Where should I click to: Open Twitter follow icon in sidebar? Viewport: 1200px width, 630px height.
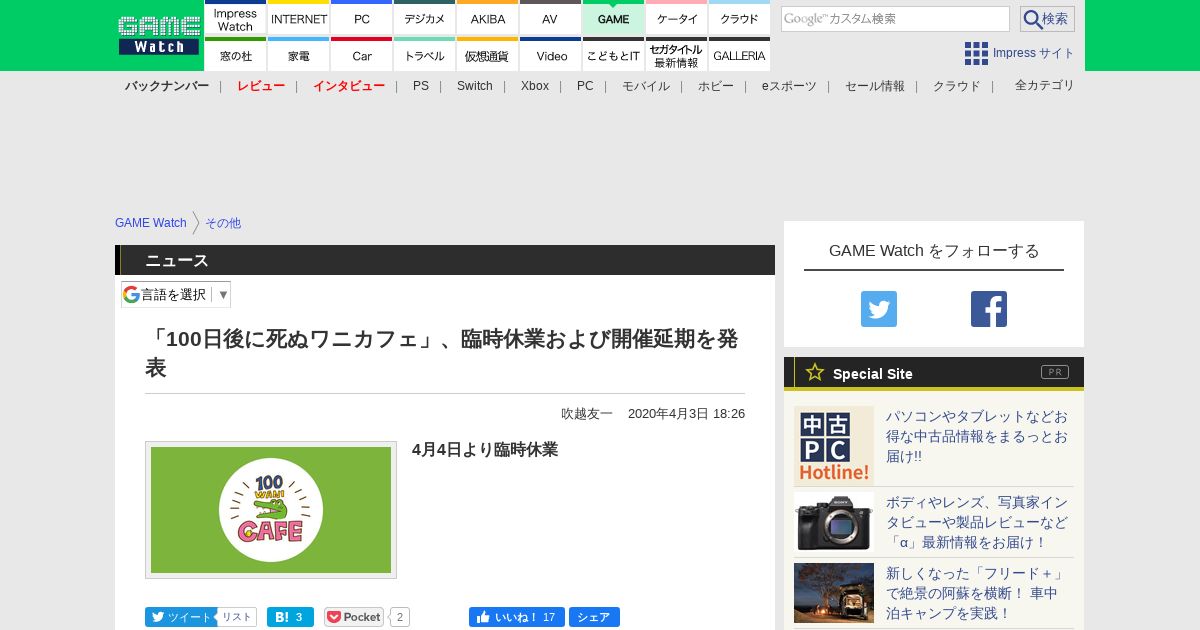[x=879, y=309]
